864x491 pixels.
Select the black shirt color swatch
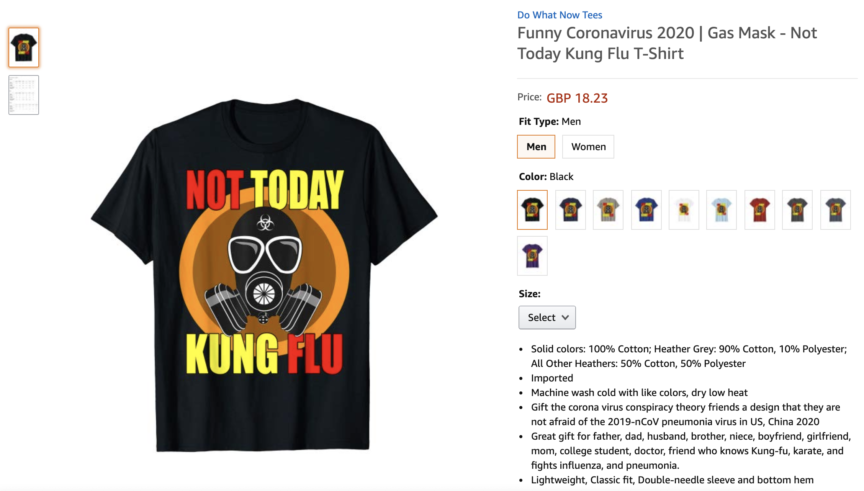pos(532,210)
